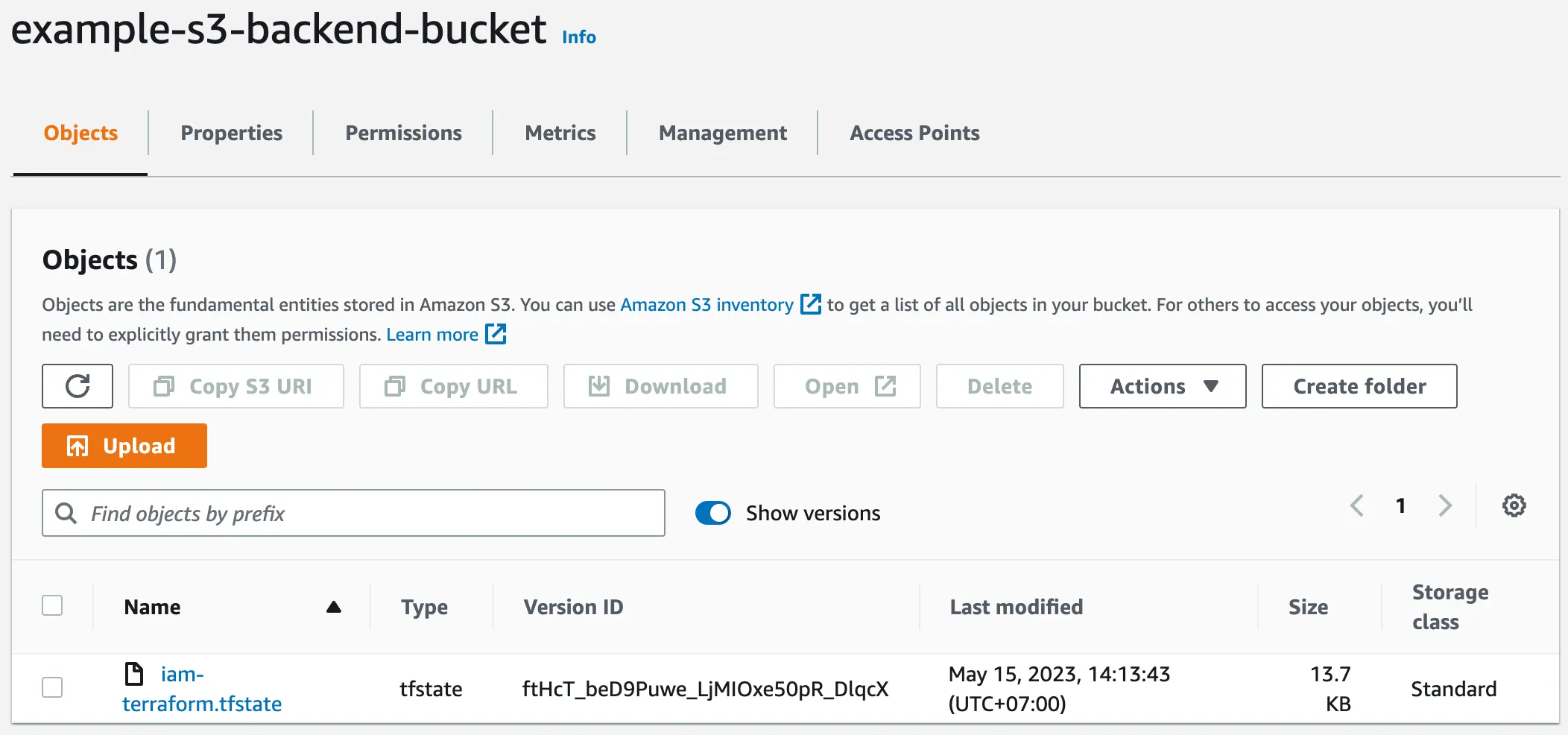The height and width of the screenshot is (735, 1568).
Task: Click the Download button
Action: 660,386
